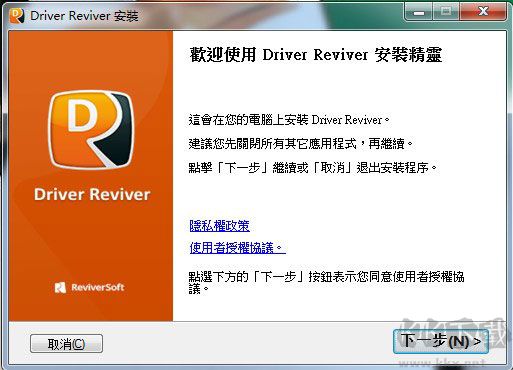This screenshot has height=370, width=513.
Task: Click the ReviverSoft logo in sidebar
Action: pos(89,287)
